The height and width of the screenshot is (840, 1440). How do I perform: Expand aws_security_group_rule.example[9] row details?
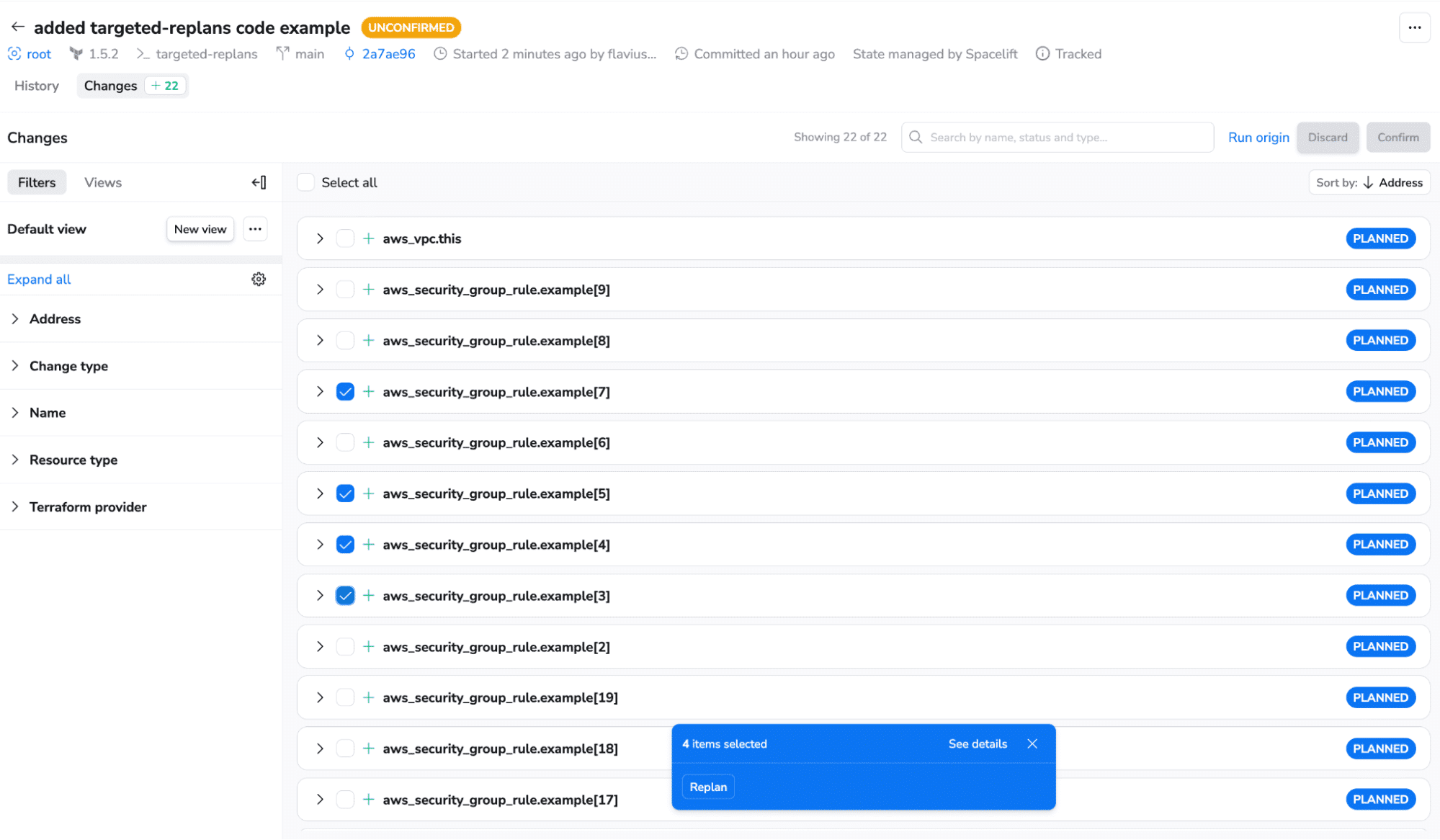(x=319, y=289)
